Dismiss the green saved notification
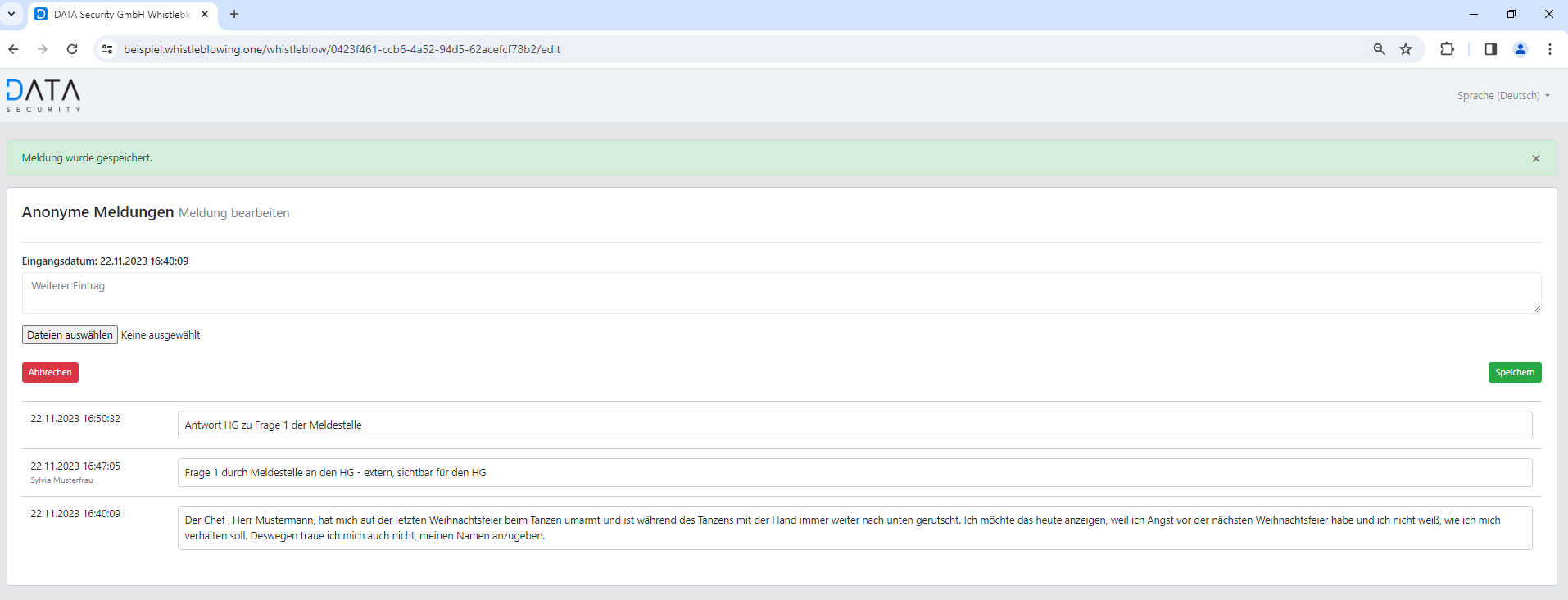The width and height of the screenshot is (1568, 600). (x=1535, y=158)
